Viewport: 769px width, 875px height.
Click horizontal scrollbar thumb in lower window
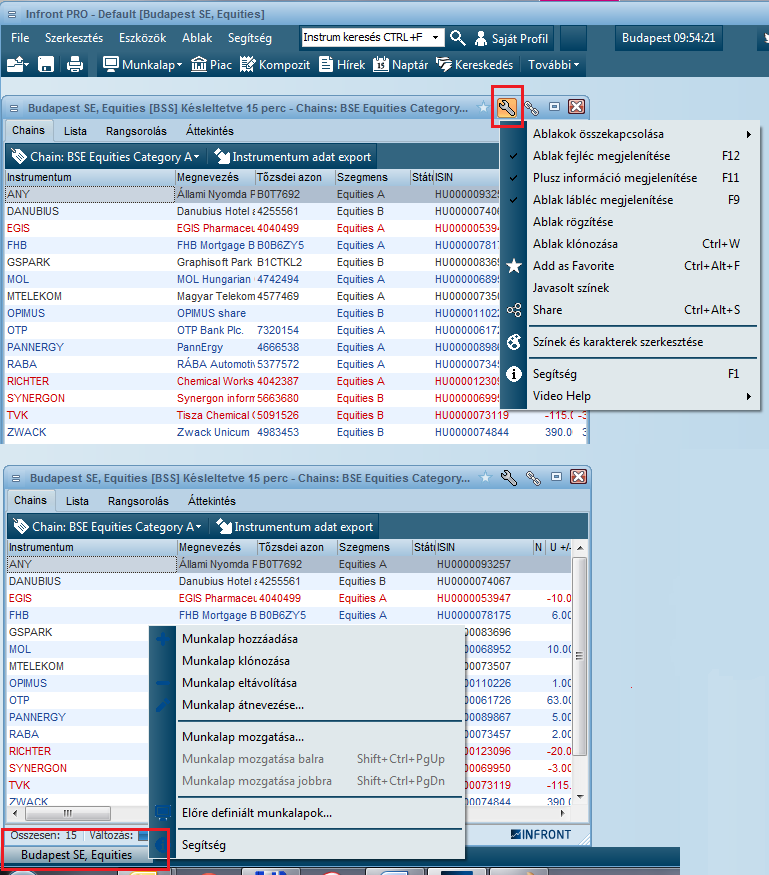pyautogui.click(x=67, y=813)
